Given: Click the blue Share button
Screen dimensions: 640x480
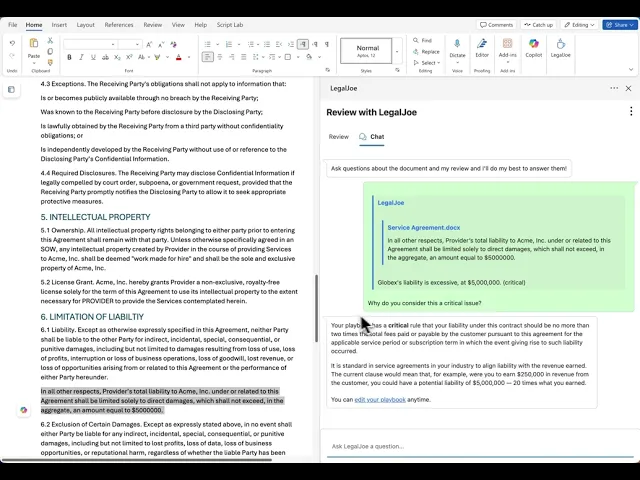Looking at the screenshot, I should tap(620, 25).
